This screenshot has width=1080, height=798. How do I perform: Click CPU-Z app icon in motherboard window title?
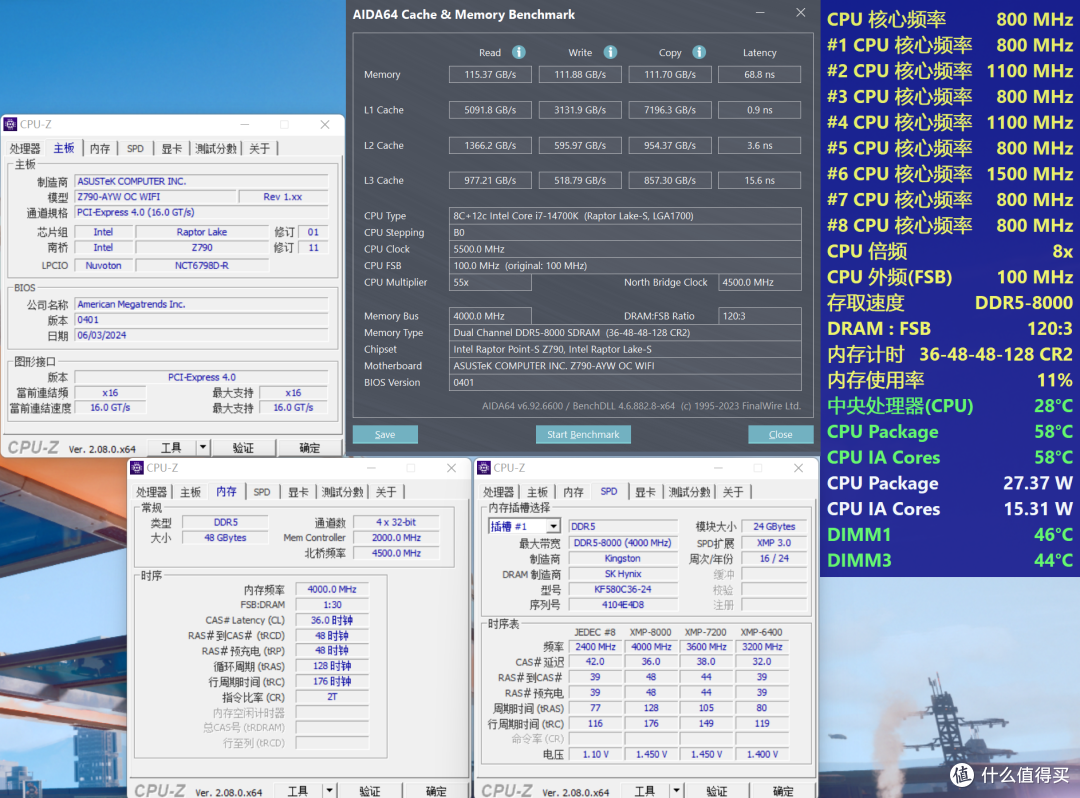tap(10, 124)
